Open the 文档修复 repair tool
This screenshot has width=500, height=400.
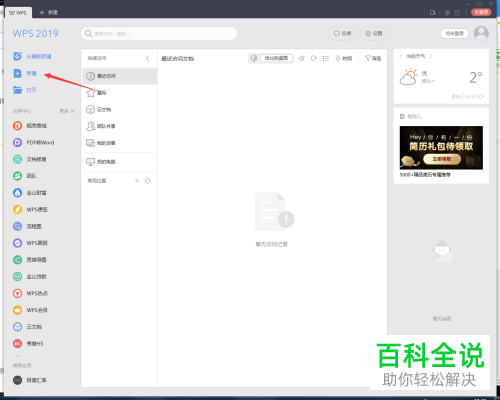[x=30, y=159]
